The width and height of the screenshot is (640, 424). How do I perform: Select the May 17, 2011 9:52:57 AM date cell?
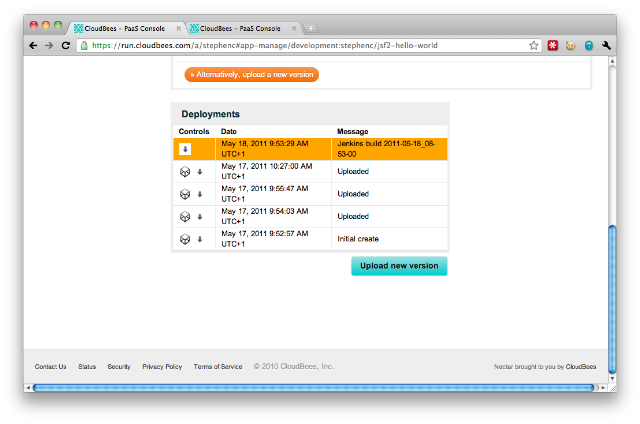pos(273,239)
